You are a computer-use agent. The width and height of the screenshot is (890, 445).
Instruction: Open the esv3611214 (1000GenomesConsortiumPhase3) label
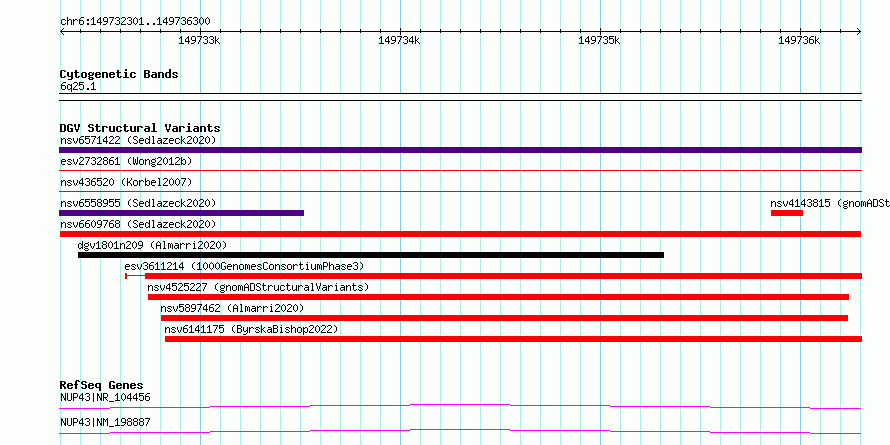click(x=244, y=266)
